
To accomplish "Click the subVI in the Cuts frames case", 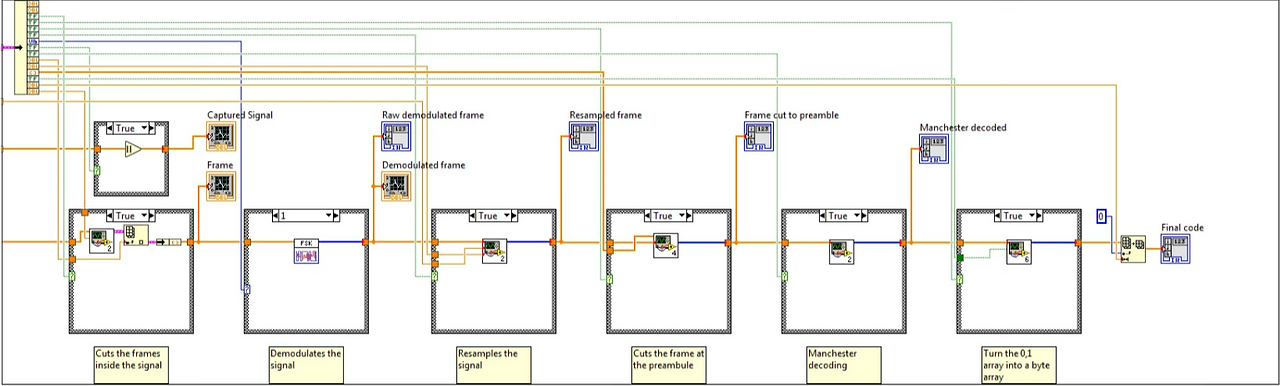I will pyautogui.click(x=101, y=241).
